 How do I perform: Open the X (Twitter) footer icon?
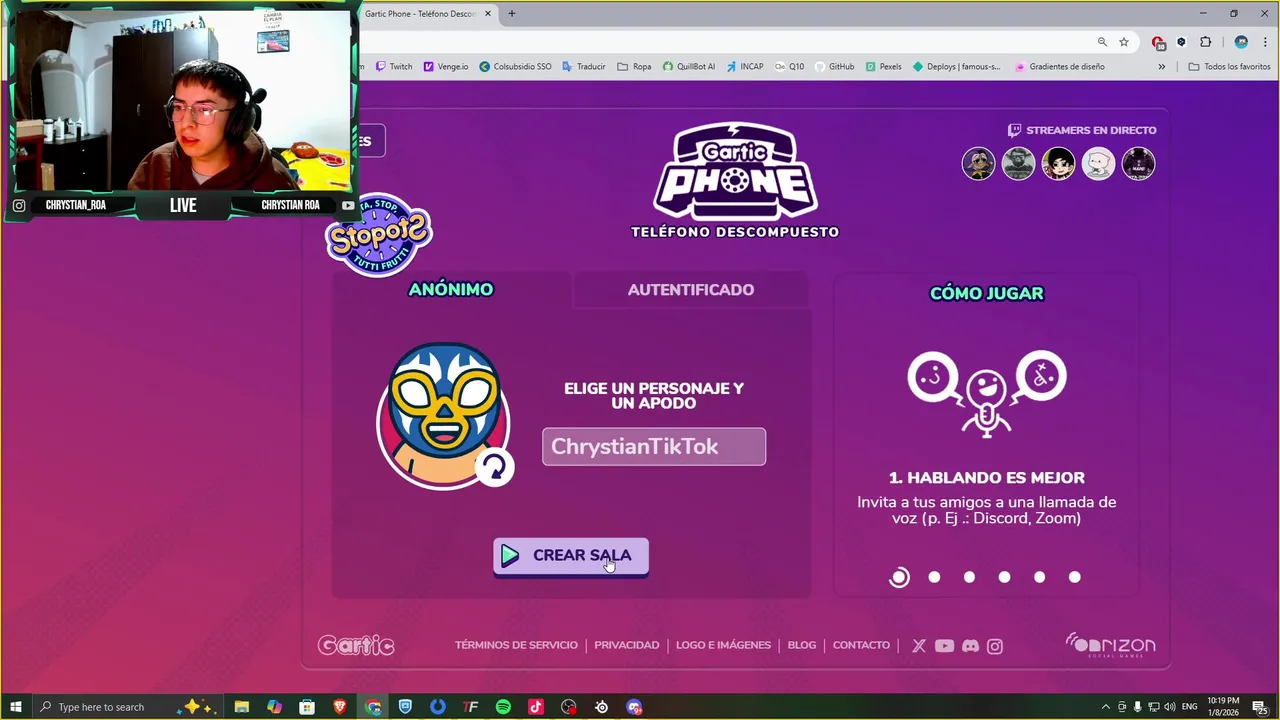(919, 646)
